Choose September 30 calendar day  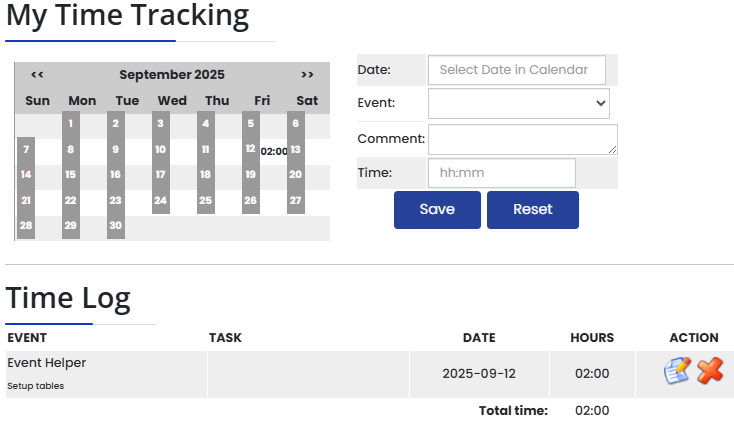116,226
